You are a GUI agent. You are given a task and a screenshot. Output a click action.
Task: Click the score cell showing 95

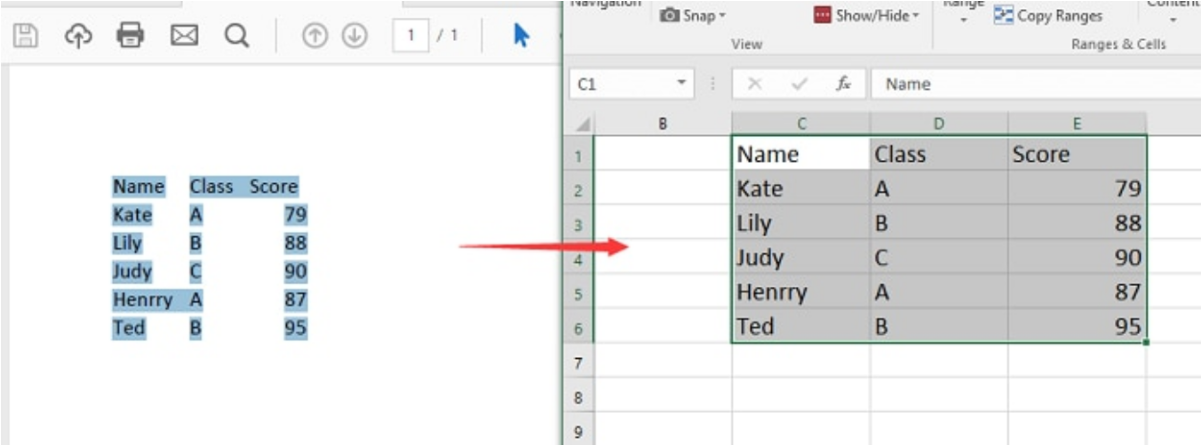(x=1076, y=327)
